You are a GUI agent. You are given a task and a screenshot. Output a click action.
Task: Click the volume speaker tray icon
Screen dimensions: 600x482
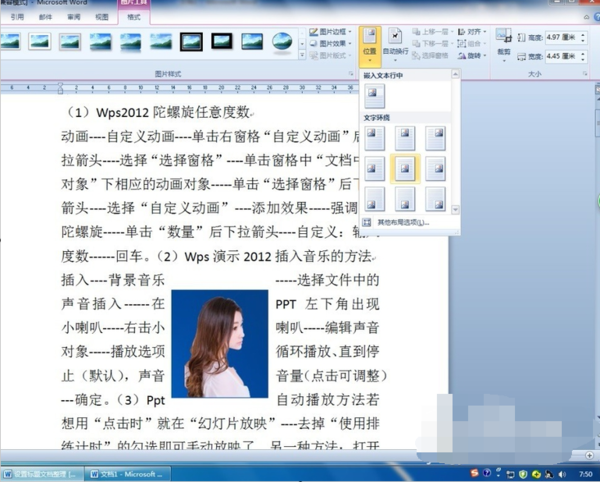pos(562,474)
